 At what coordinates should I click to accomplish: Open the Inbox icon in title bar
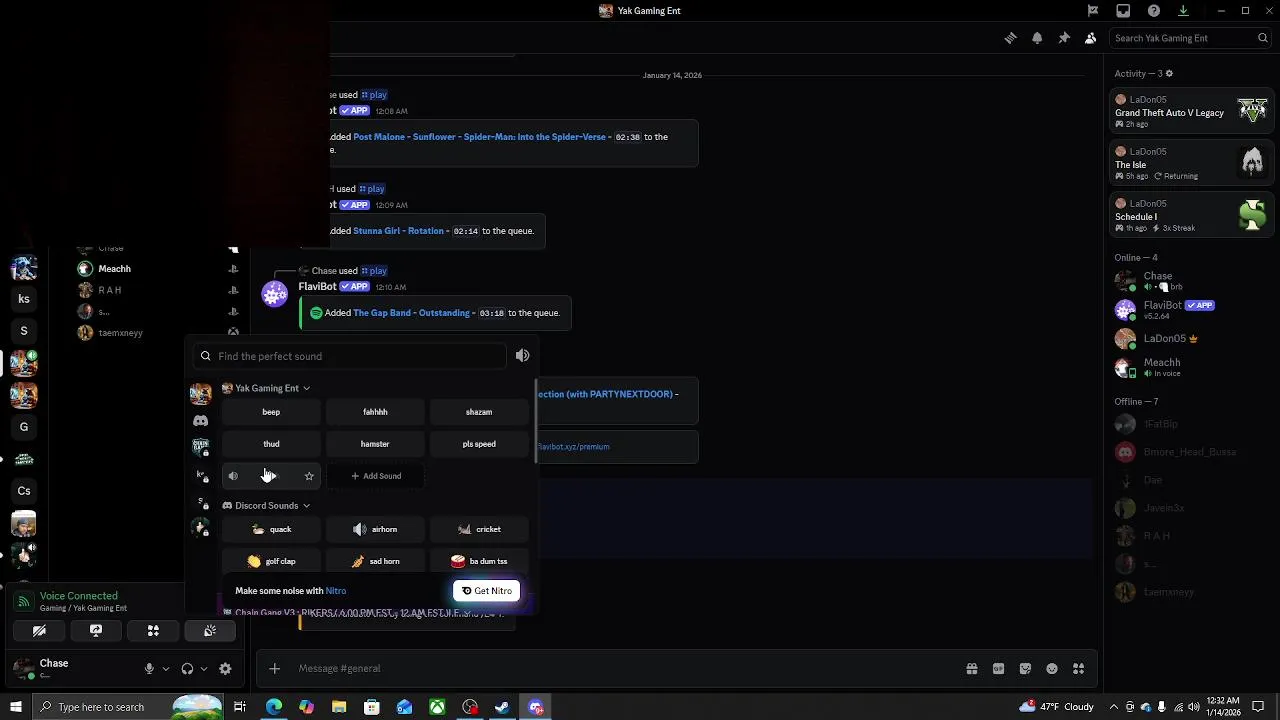click(x=1123, y=11)
